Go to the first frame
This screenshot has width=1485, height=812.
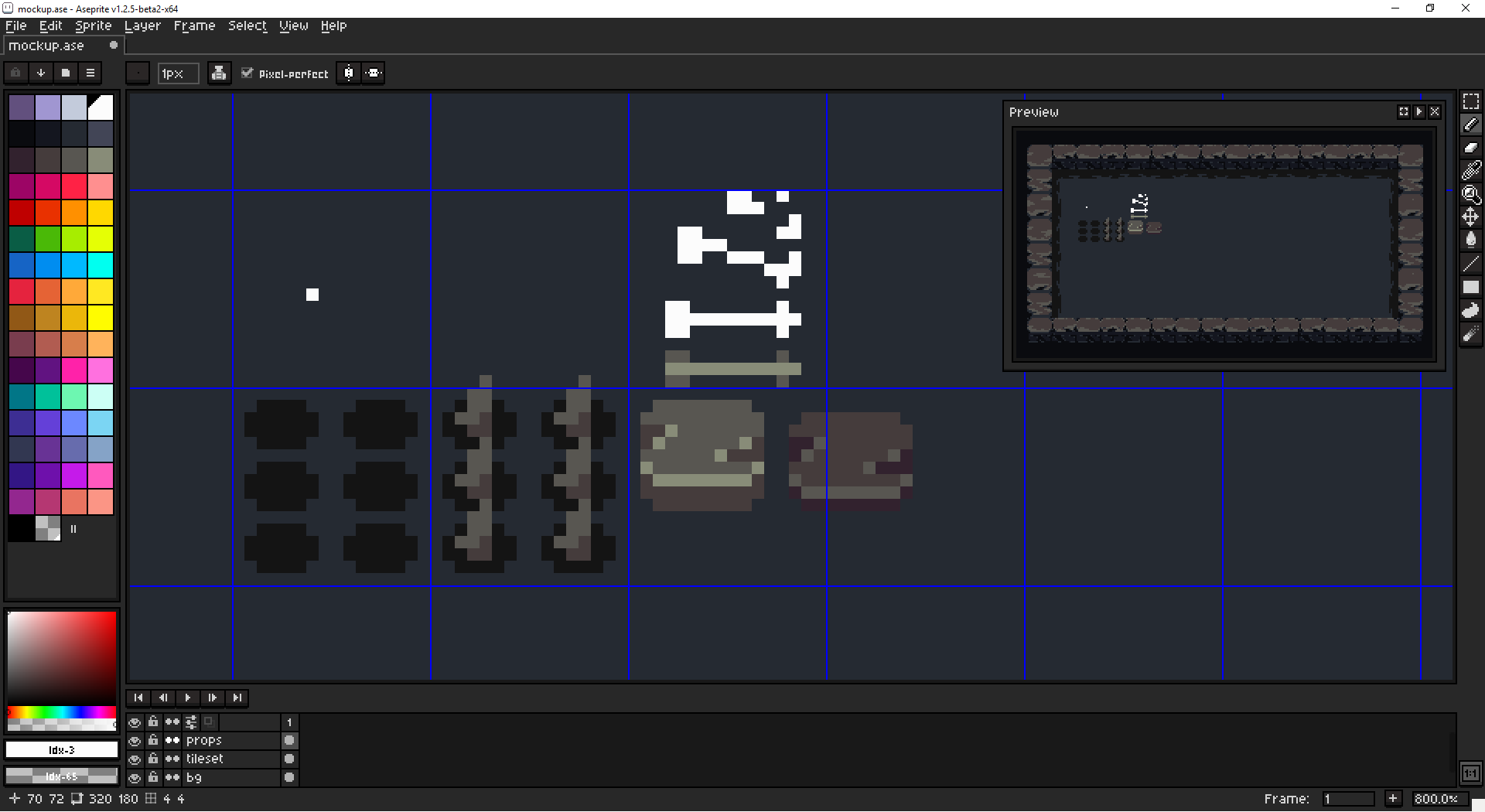138,698
